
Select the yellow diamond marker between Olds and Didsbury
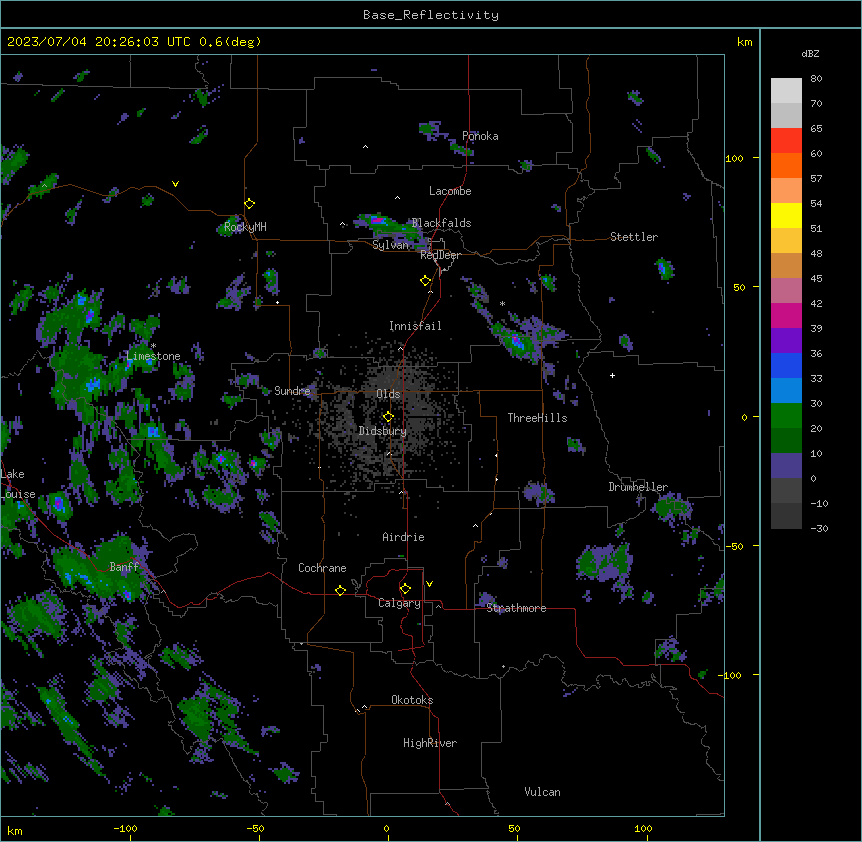(388, 417)
